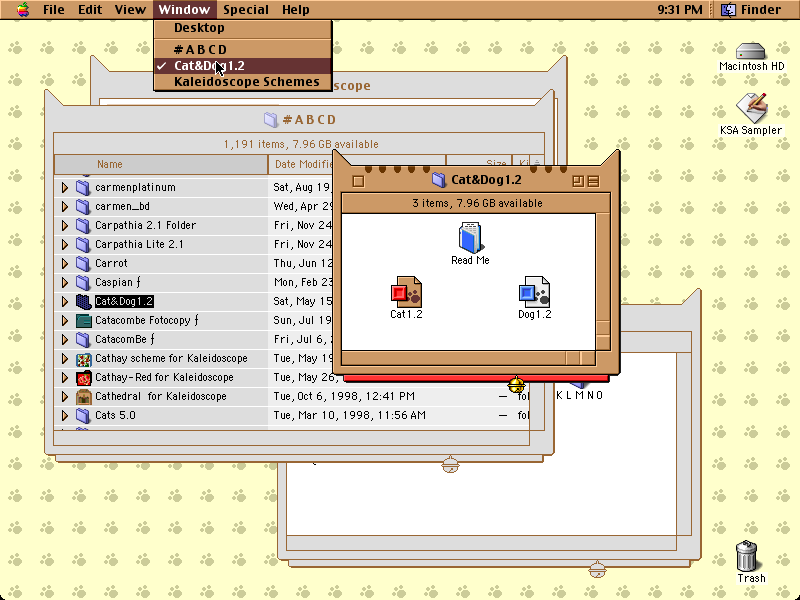Click the Carpathia Lite 2.1 folder icon
The width and height of the screenshot is (800, 600).
click(83, 244)
